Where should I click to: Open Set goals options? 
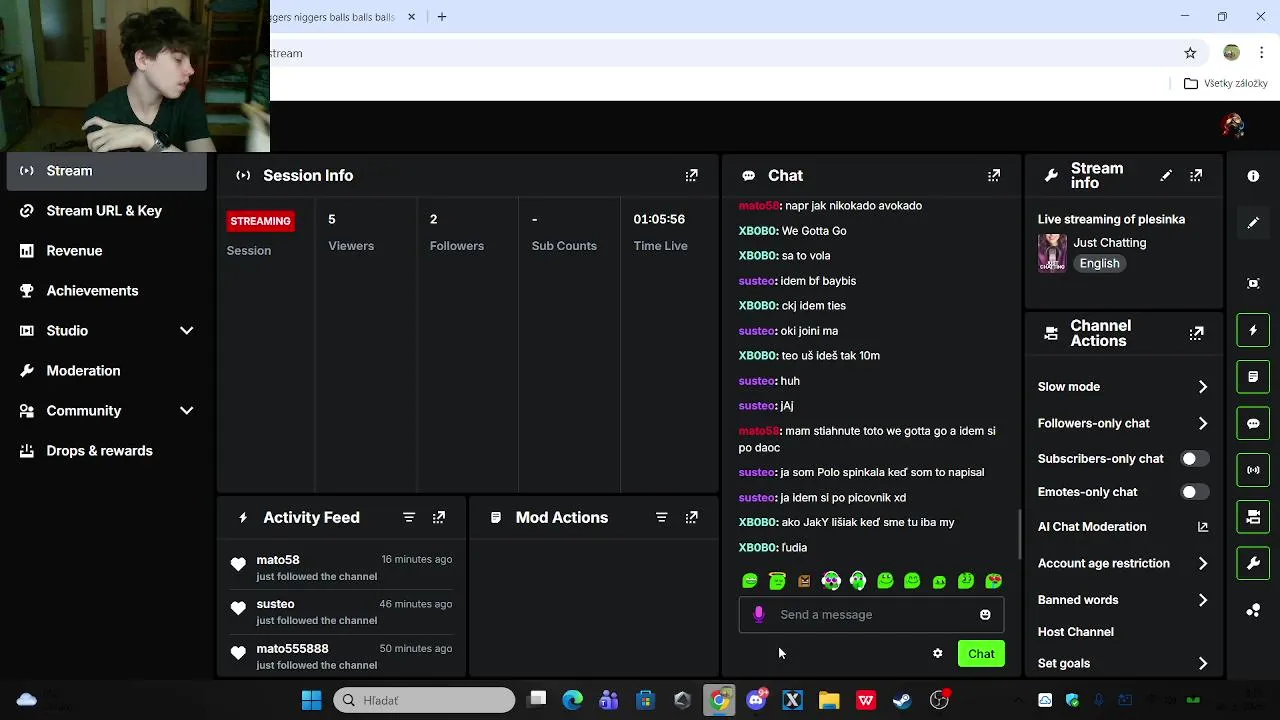1123,664
